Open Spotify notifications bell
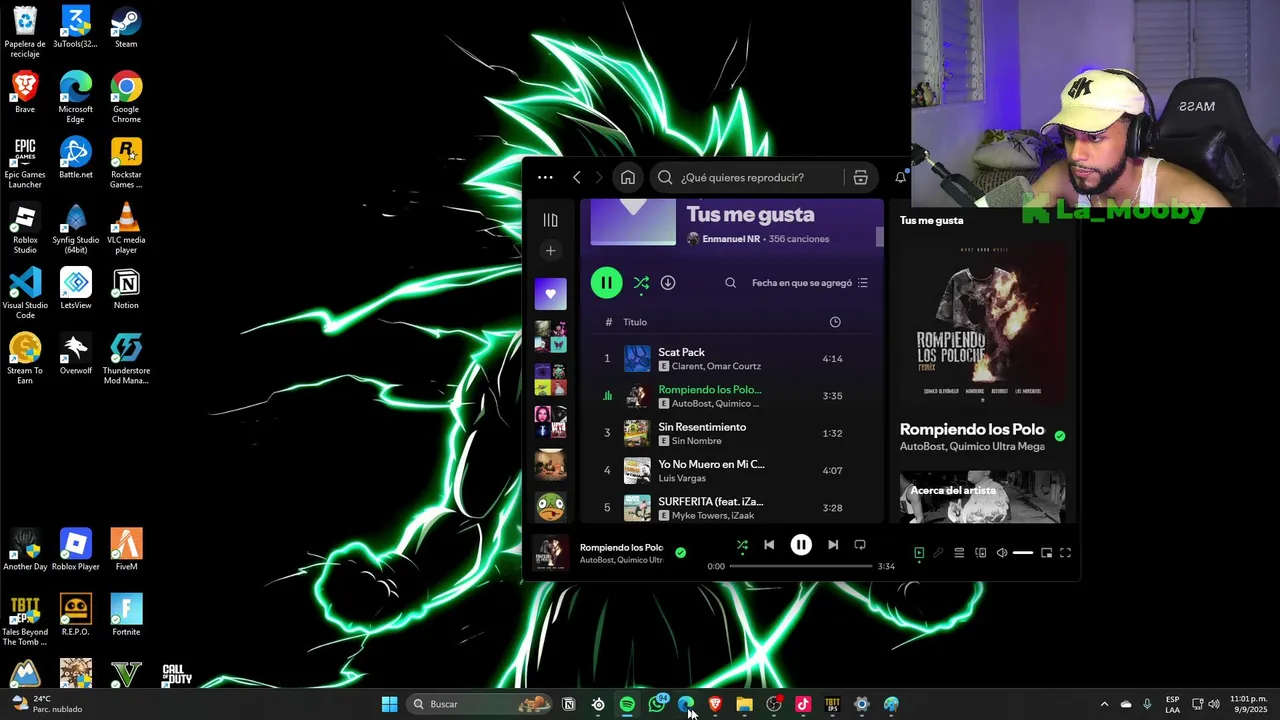The image size is (1280, 720). pos(900,177)
